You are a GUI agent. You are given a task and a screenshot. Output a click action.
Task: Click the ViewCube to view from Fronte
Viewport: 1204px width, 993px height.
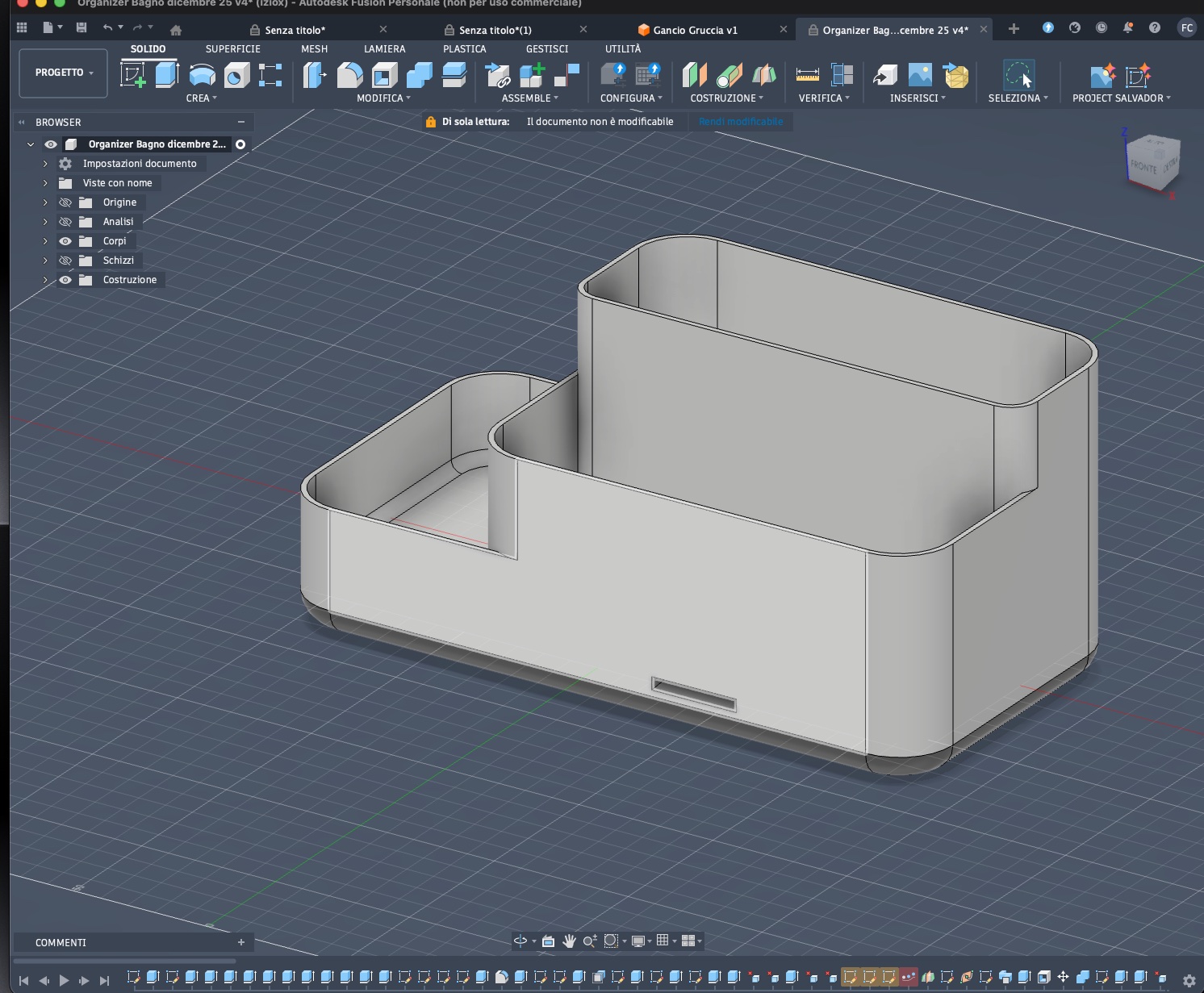[1143, 165]
